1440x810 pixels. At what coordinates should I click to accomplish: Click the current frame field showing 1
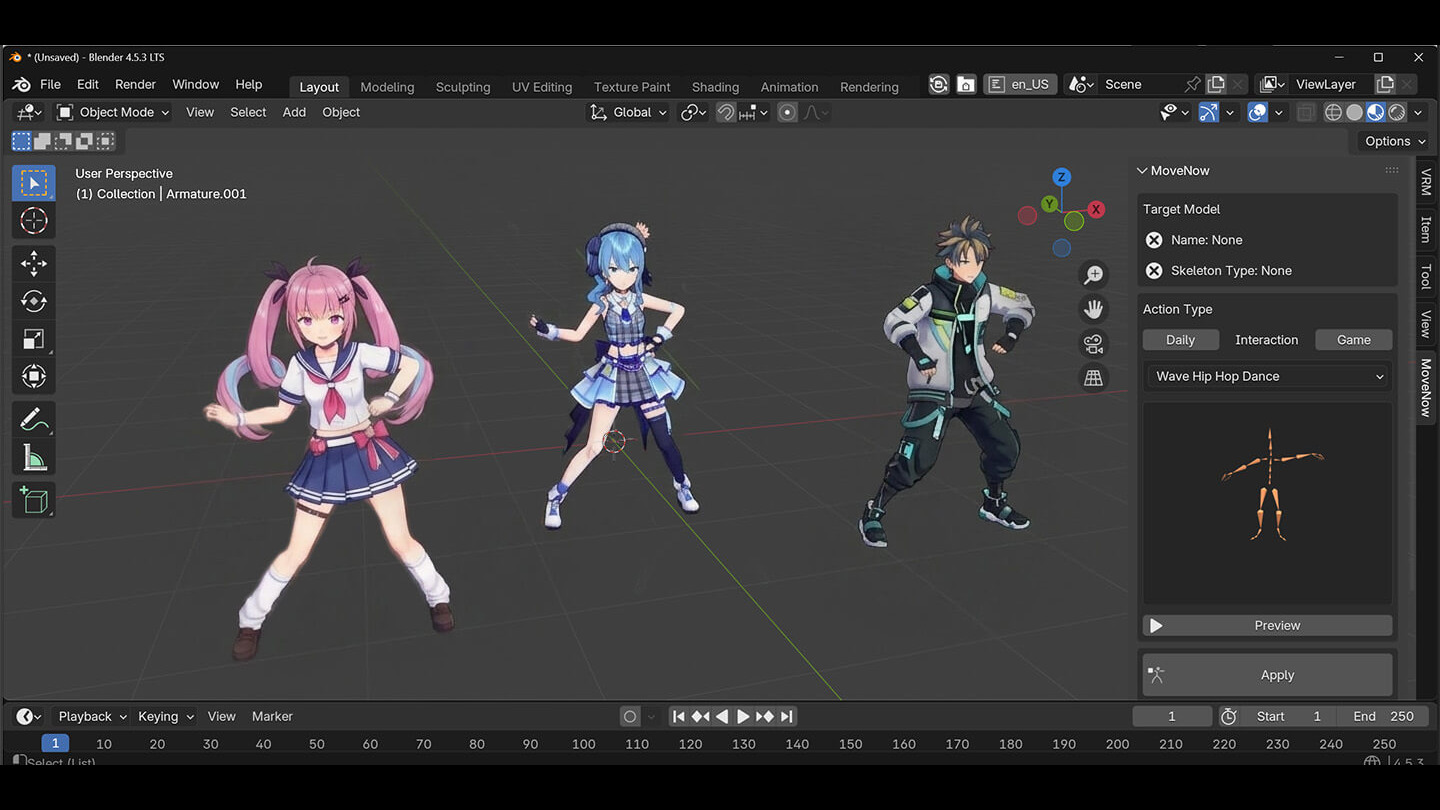point(1172,716)
